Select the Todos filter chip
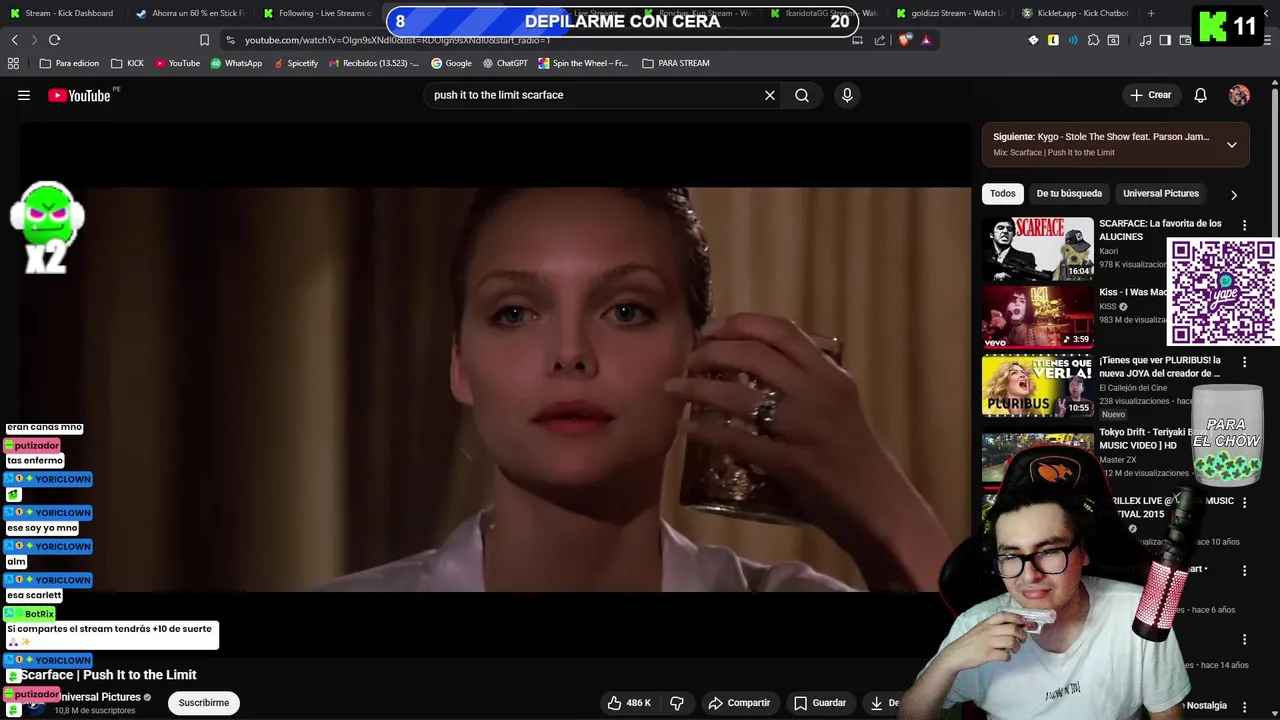 (x=1002, y=194)
